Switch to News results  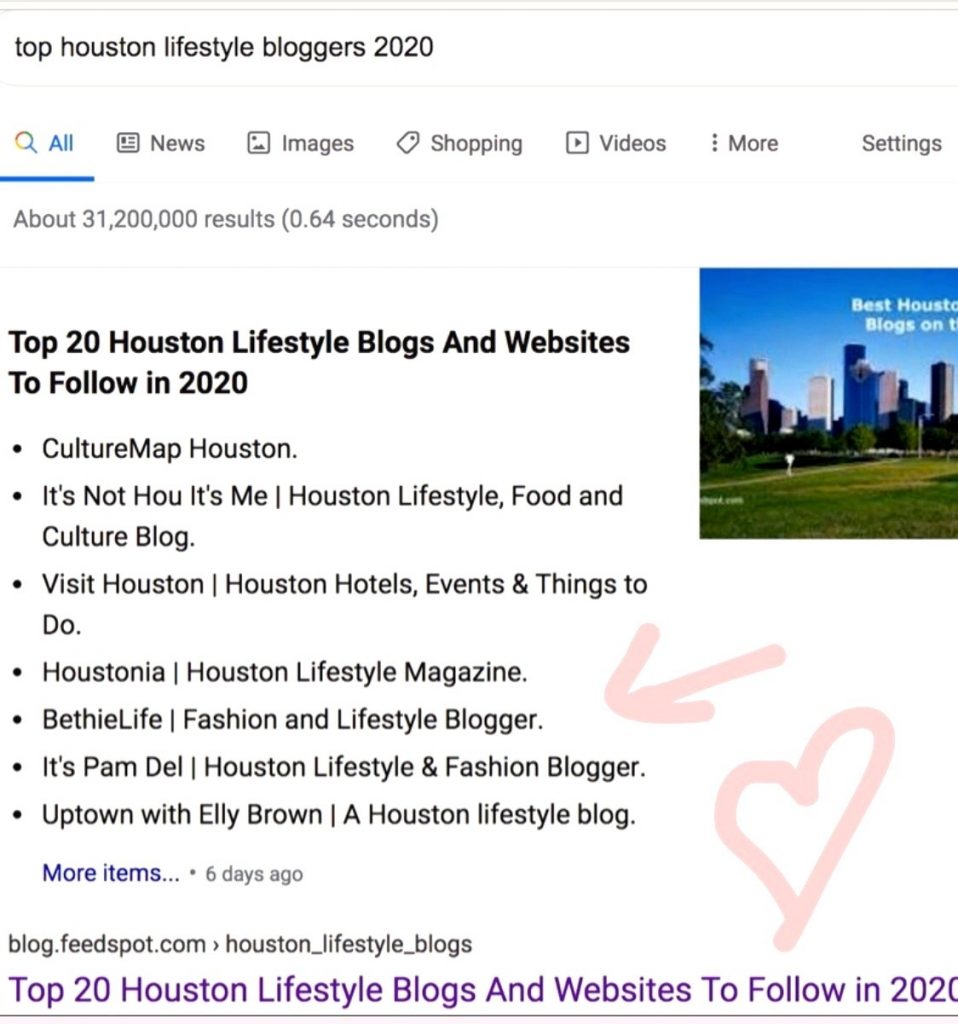(161, 143)
